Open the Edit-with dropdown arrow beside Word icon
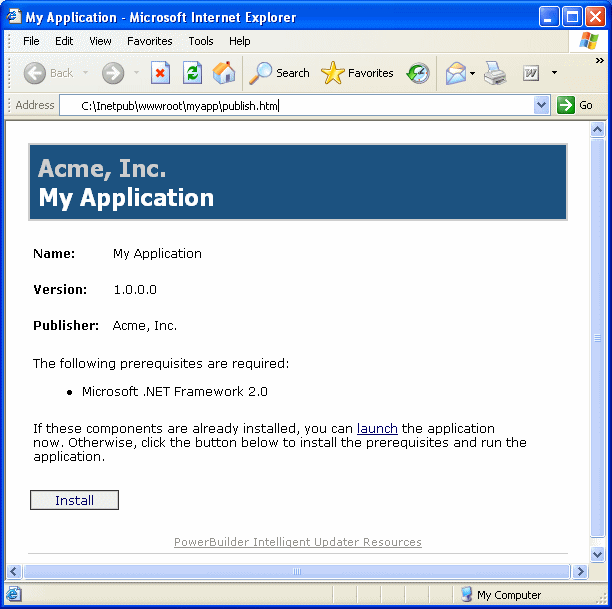The image size is (612, 609). tap(554, 73)
